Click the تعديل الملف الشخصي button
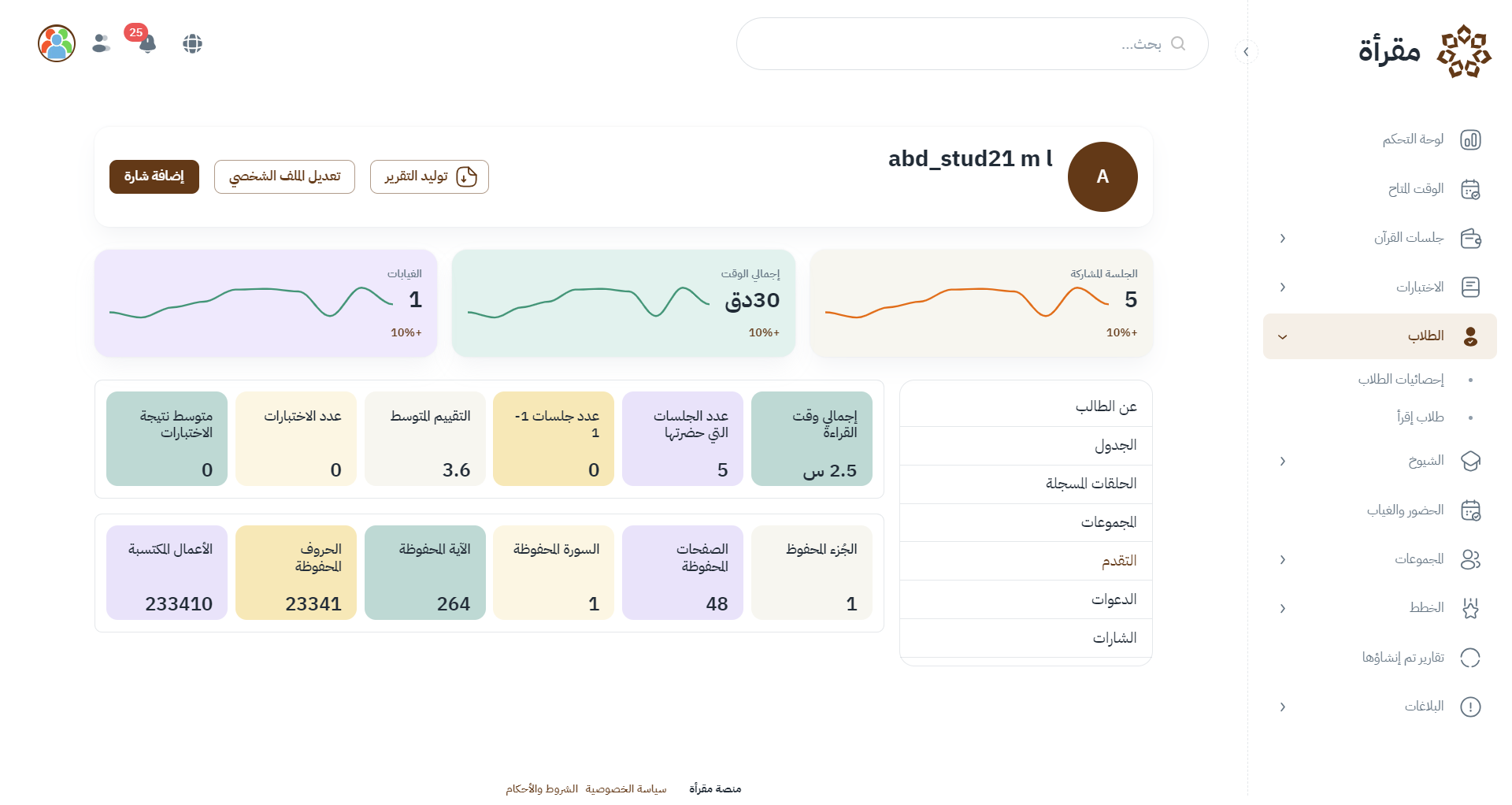1512x805 pixels. coord(284,176)
